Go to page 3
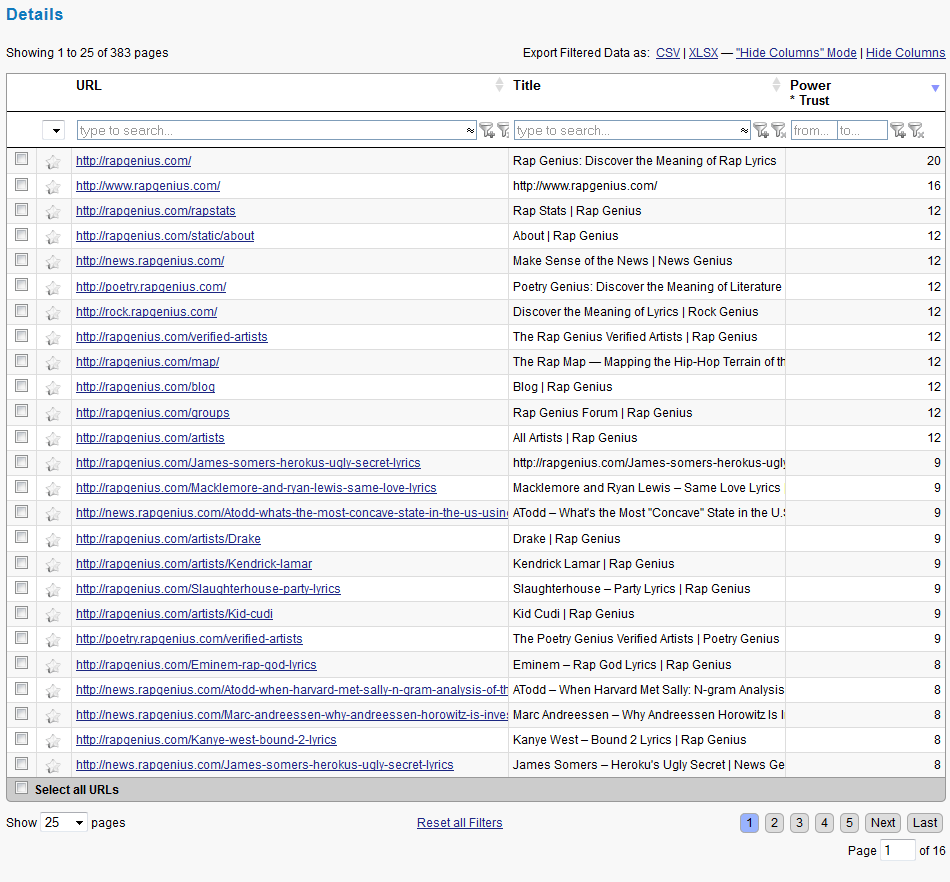The width and height of the screenshot is (950, 882). pyautogui.click(x=799, y=823)
